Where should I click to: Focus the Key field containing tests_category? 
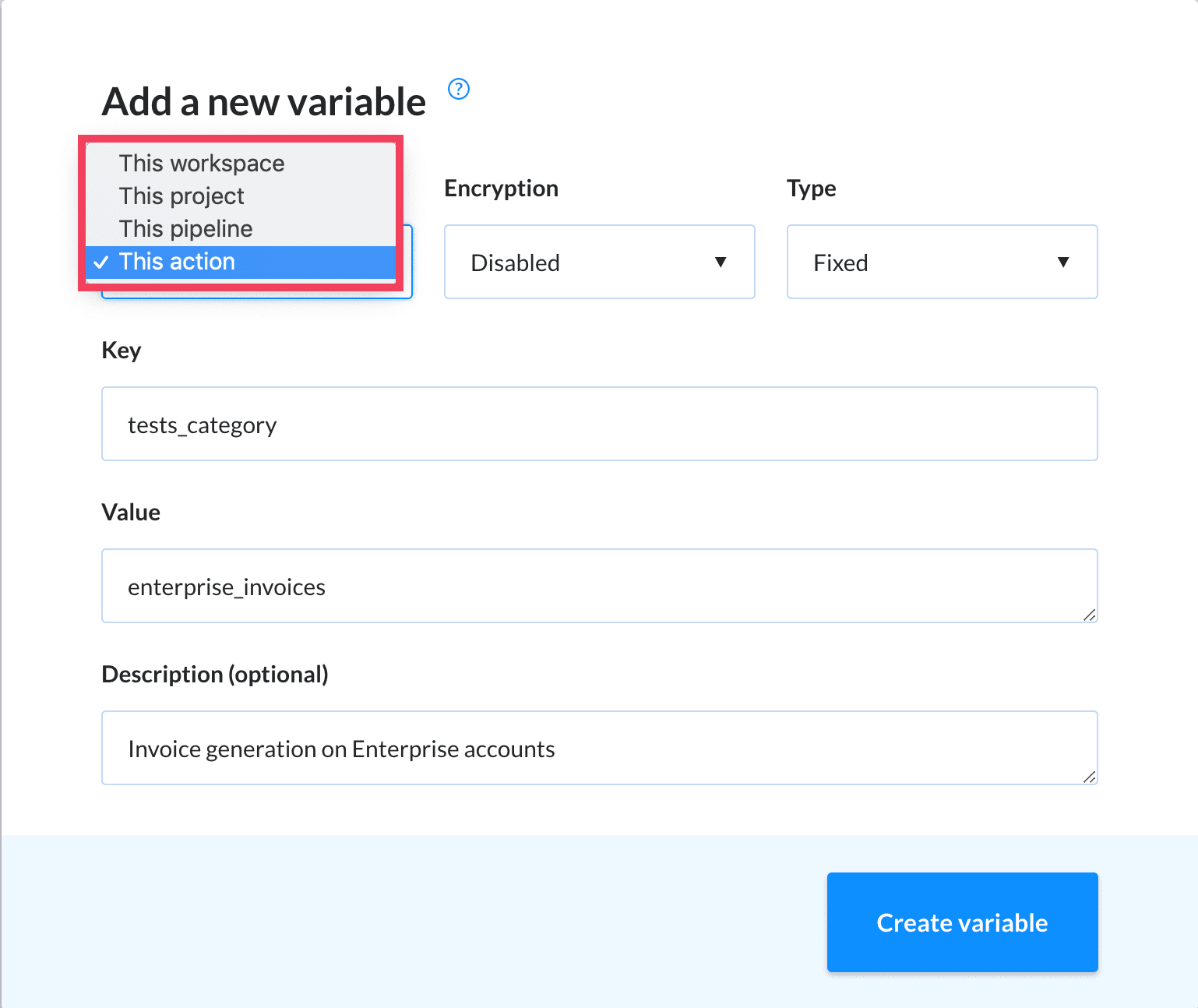click(598, 425)
